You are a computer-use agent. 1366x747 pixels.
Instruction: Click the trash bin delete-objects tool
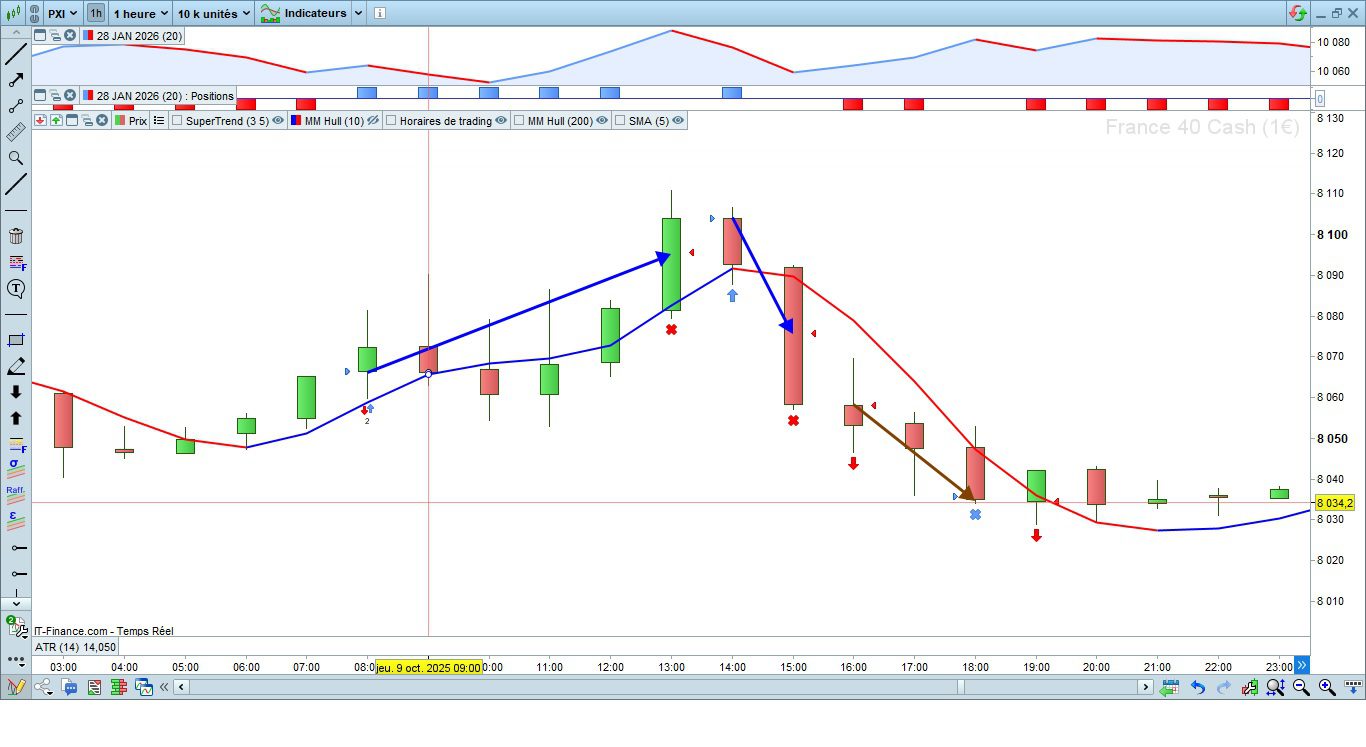(x=16, y=236)
